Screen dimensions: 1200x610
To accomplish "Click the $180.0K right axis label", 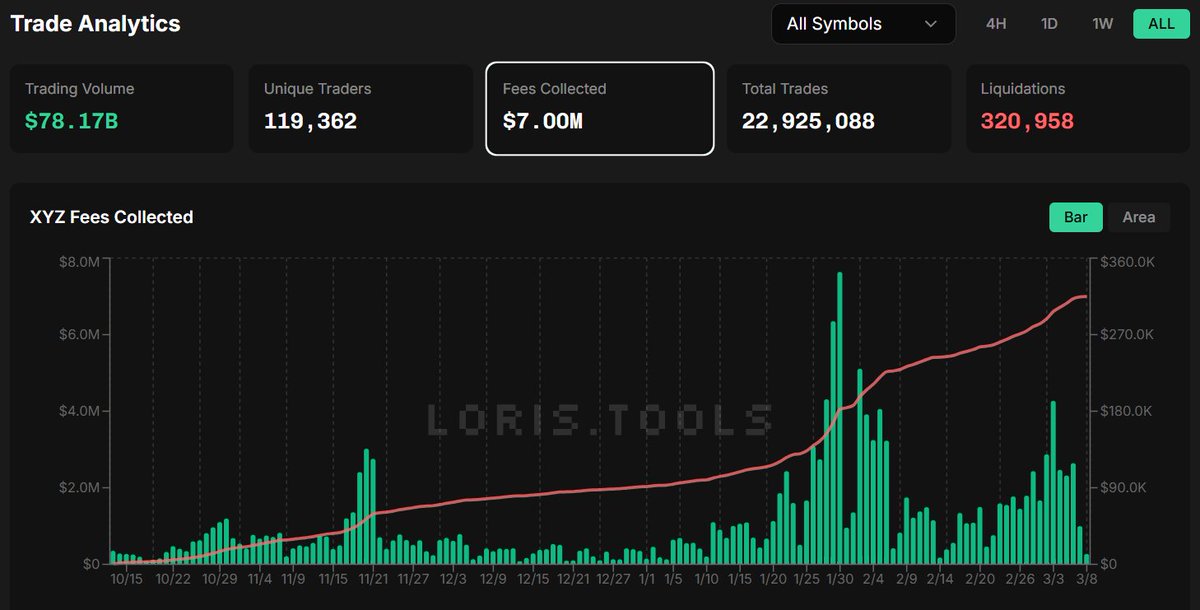I will point(1127,411).
